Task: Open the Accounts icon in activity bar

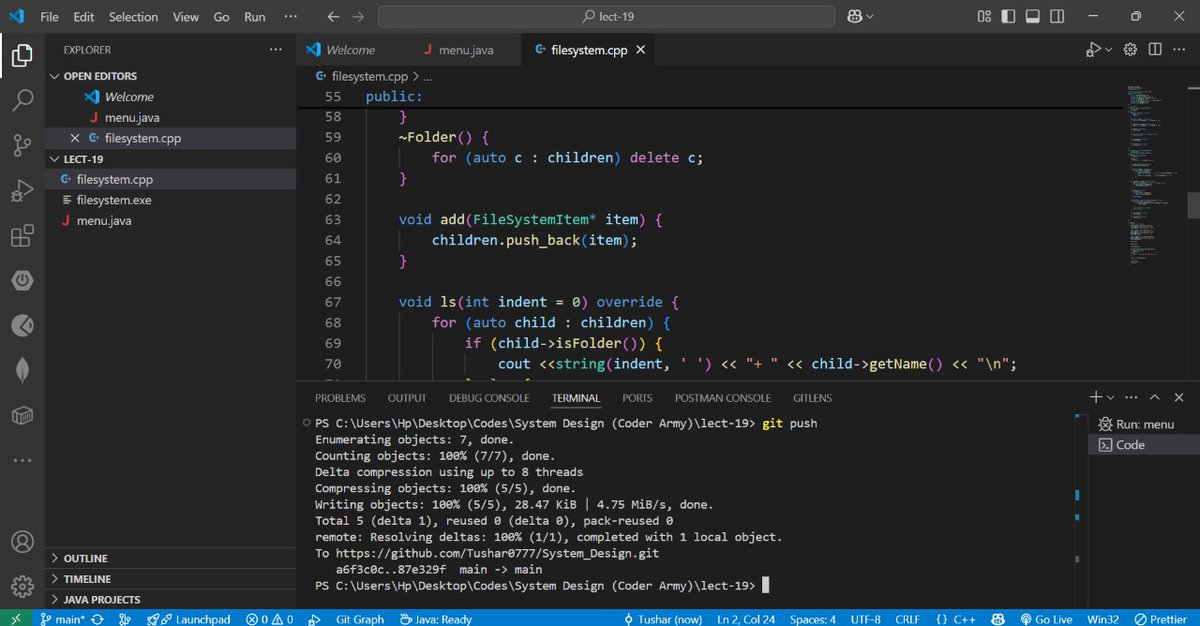Action: pyautogui.click(x=22, y=542)
